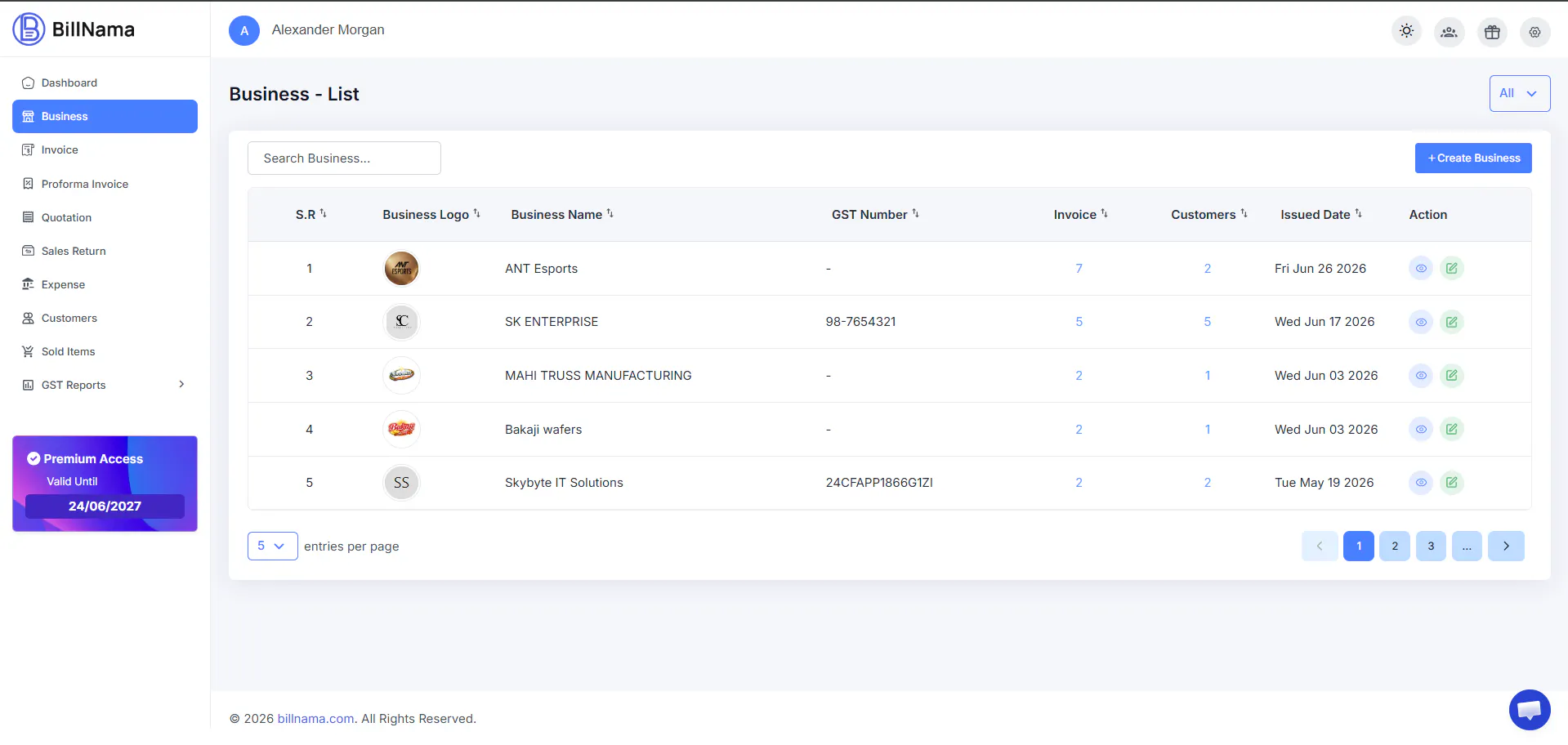Click the BillNama logo
The image size is (1568, 745).
[x=74, y=29]
